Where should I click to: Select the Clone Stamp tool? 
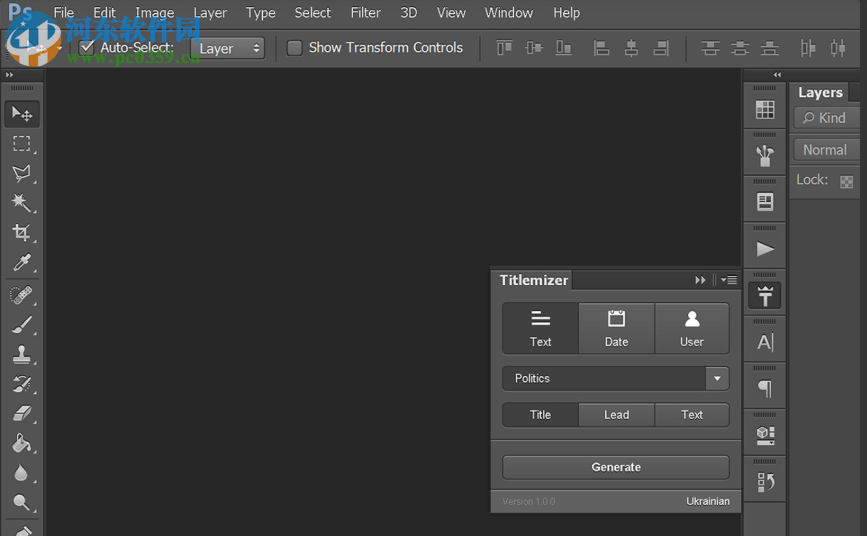coord(22,354)
